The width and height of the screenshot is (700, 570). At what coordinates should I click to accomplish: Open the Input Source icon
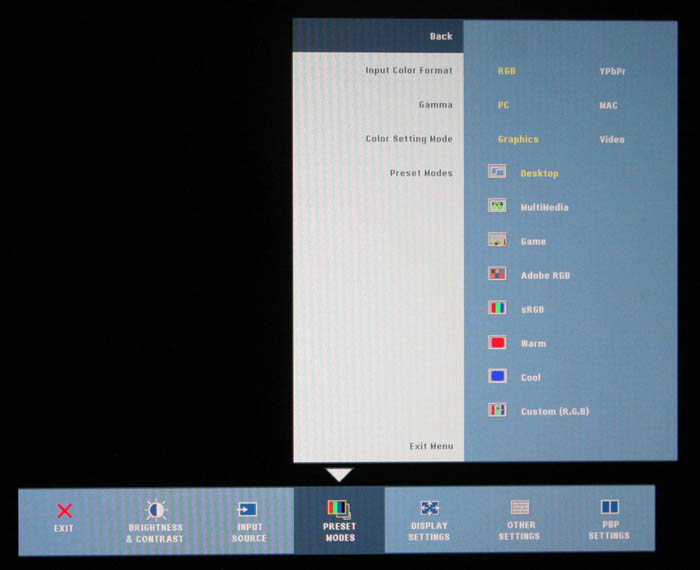click(247, 510)
